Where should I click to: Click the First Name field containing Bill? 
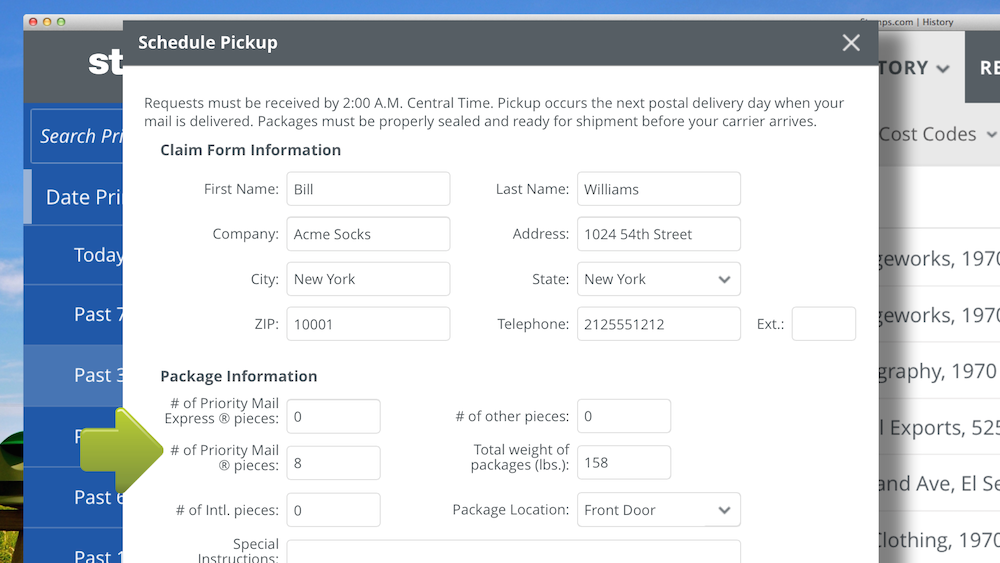tap(368, 189)
